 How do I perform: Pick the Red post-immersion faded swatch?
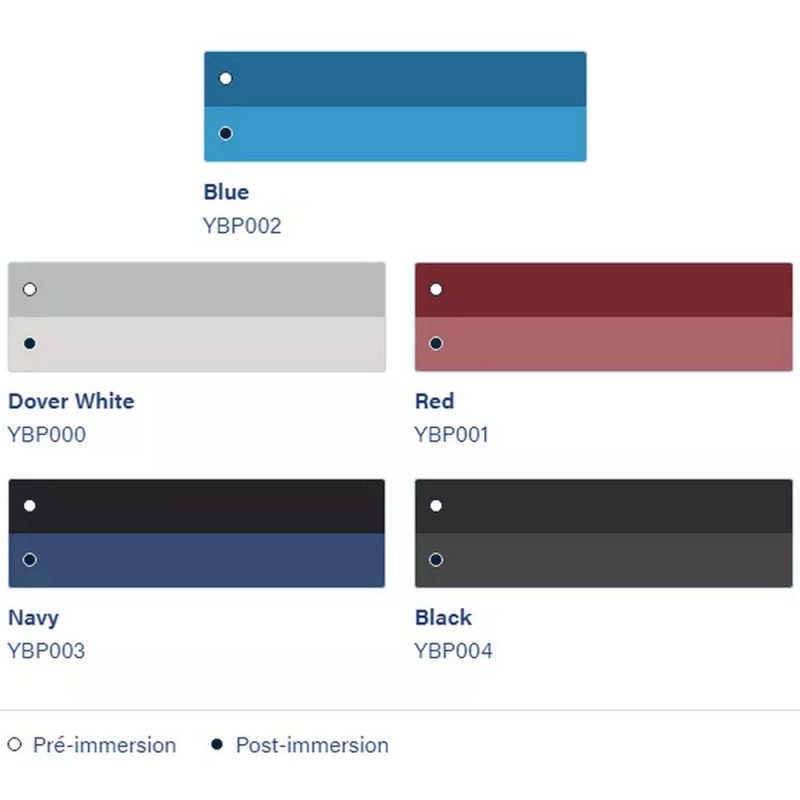[x=603, y=345]
